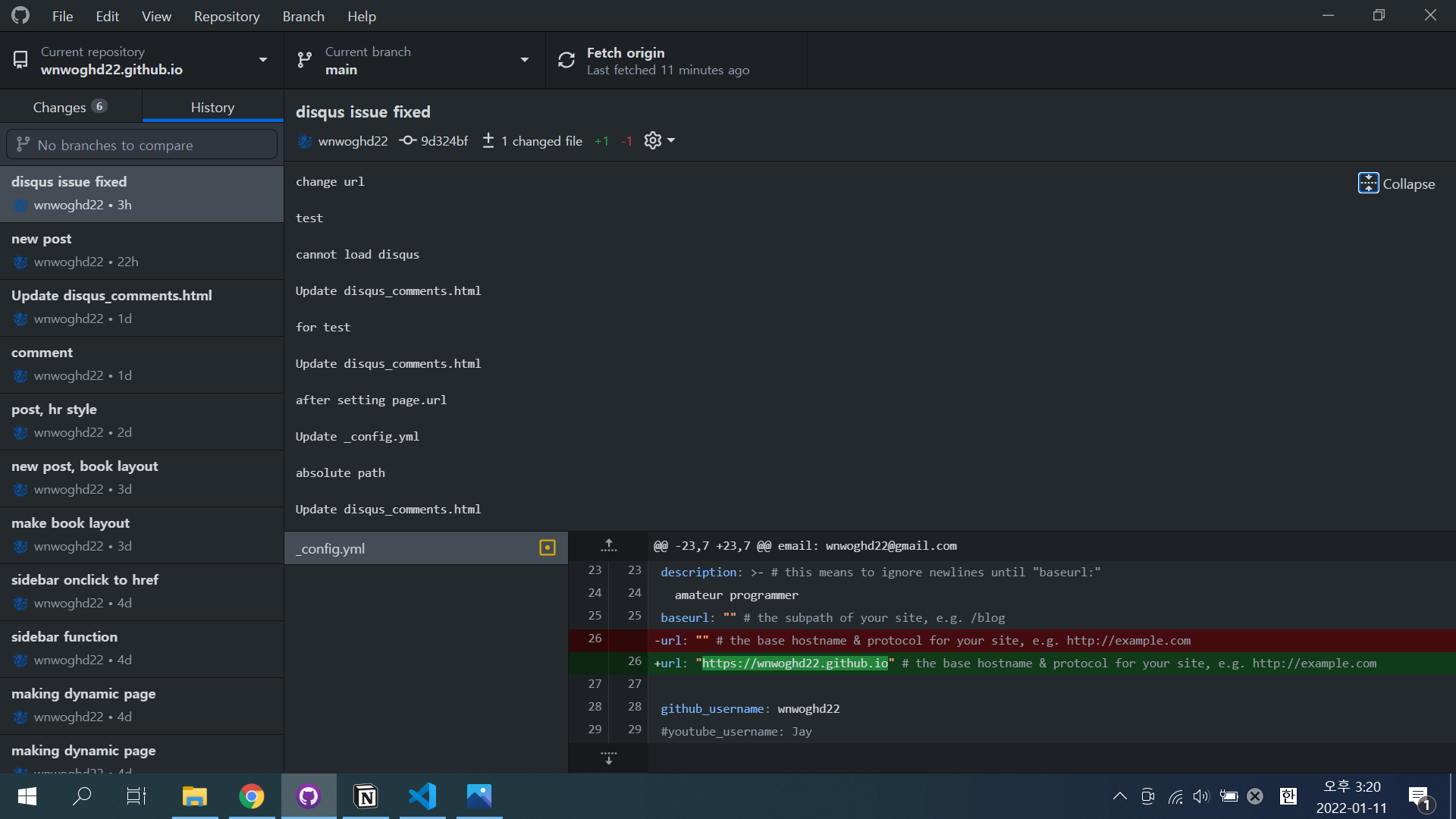The width and height of the screenshot is (1456, 819).
Task: Open the Help menu
Action: pos(362,16)
